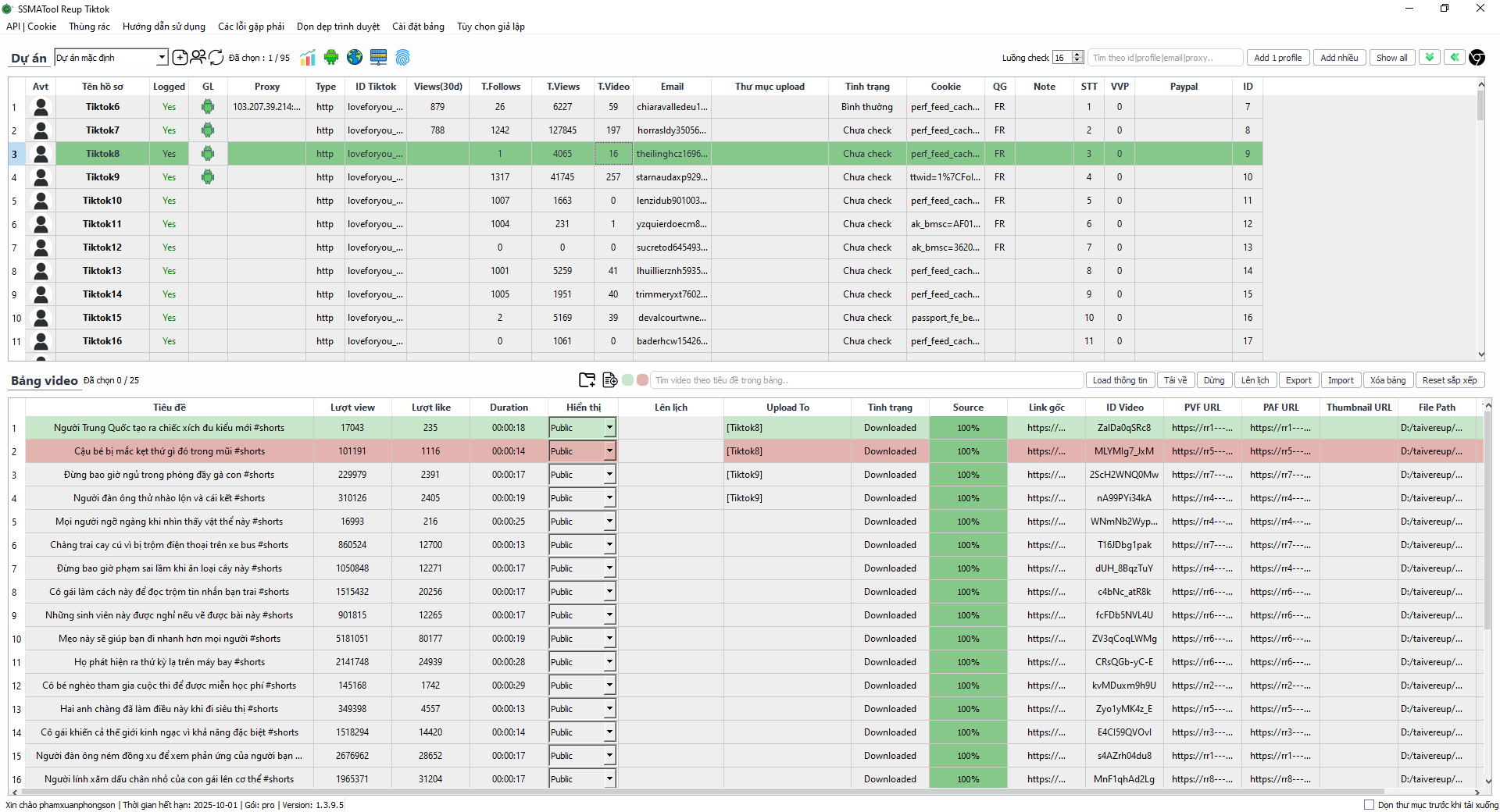
Task: Click the 'Xóa bảng' button
Action: [x=1387, y=380]
